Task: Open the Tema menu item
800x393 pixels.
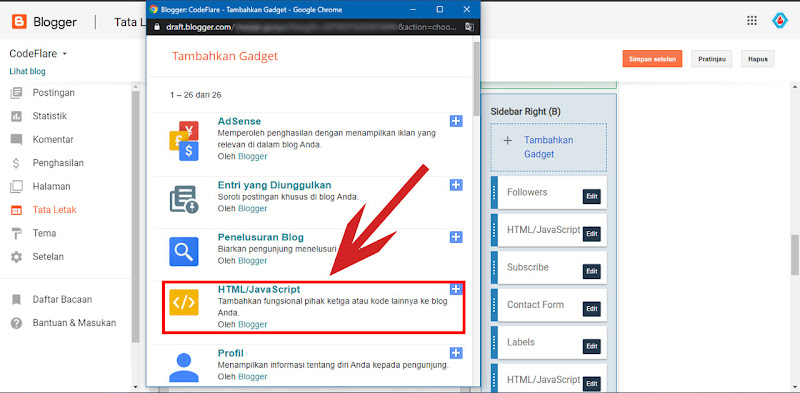Action: point(44,233)
